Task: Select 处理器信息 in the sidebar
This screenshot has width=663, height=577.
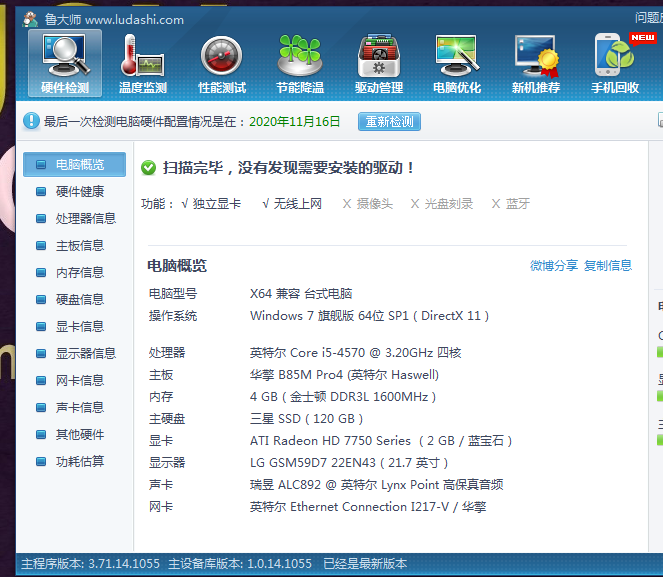Action: coord(85,218)
